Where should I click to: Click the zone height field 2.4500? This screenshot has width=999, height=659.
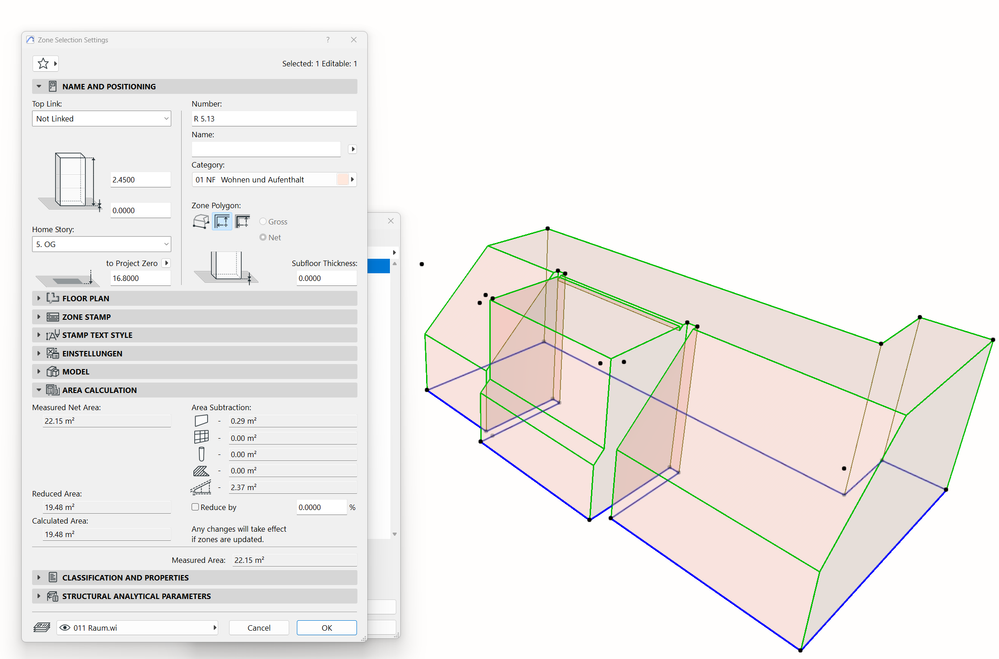pyautogui.click(x=140, y=180)
